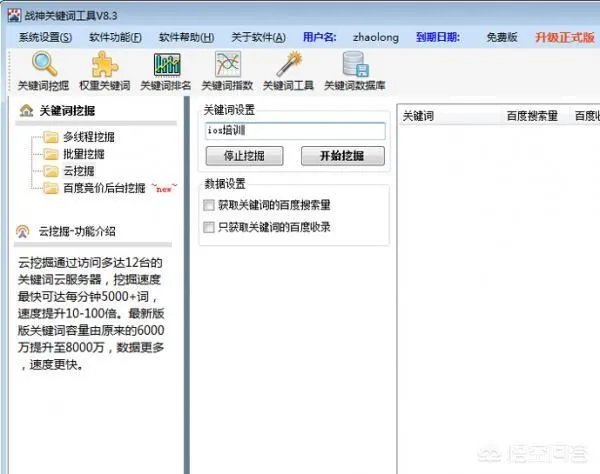Click the 用户名: label
The height and width of the screenshot is (474, 600).
pos(320,37)
